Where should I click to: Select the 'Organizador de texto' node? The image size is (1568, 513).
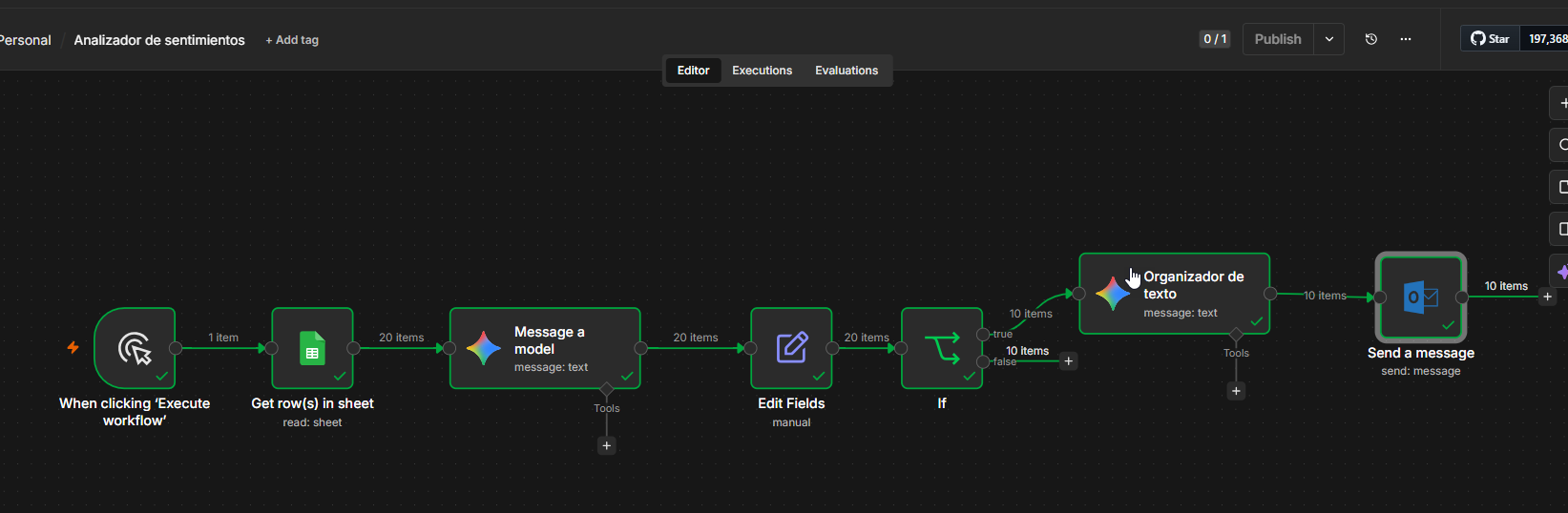tap(1175, 294)
